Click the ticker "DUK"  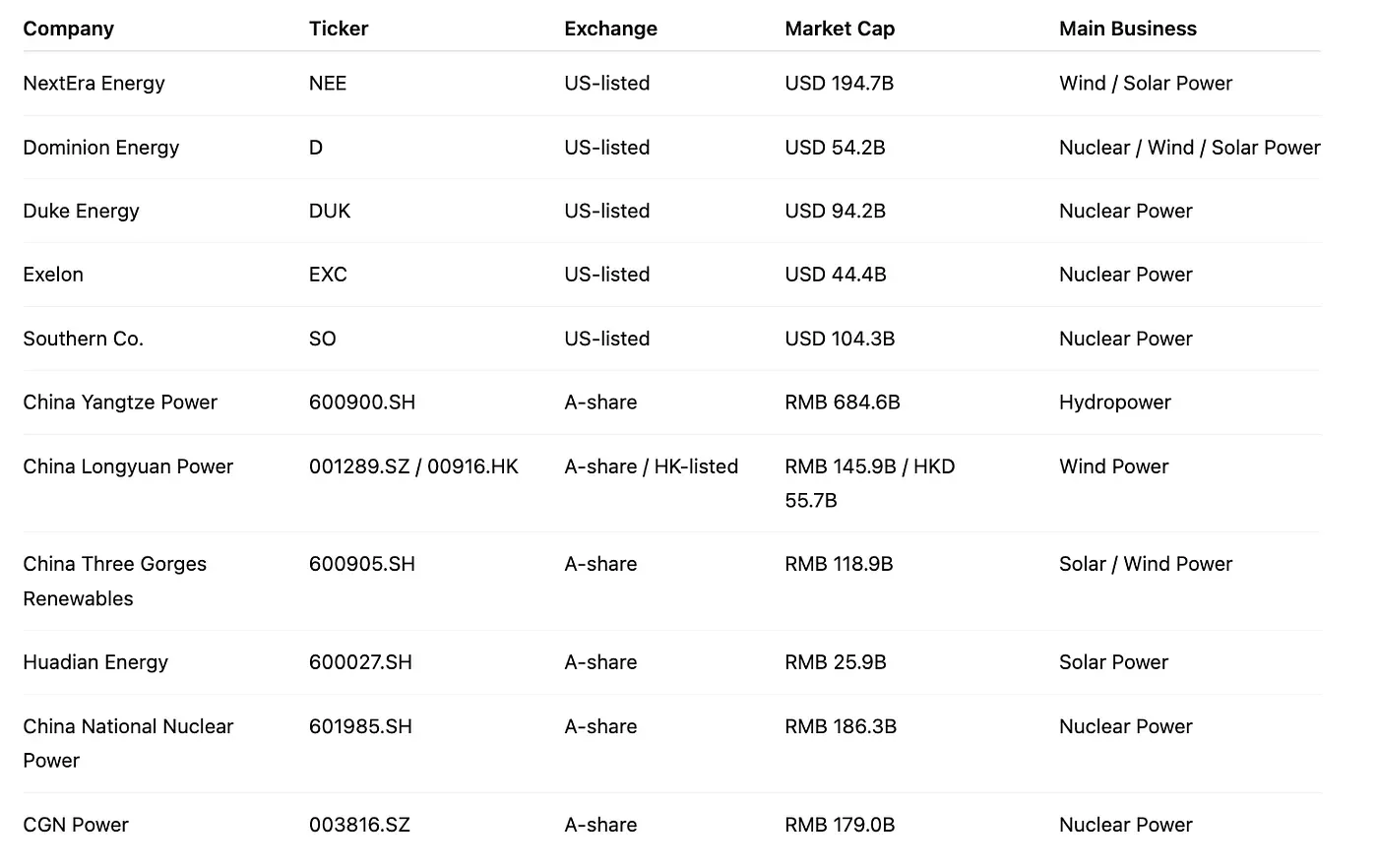point(330,212)
